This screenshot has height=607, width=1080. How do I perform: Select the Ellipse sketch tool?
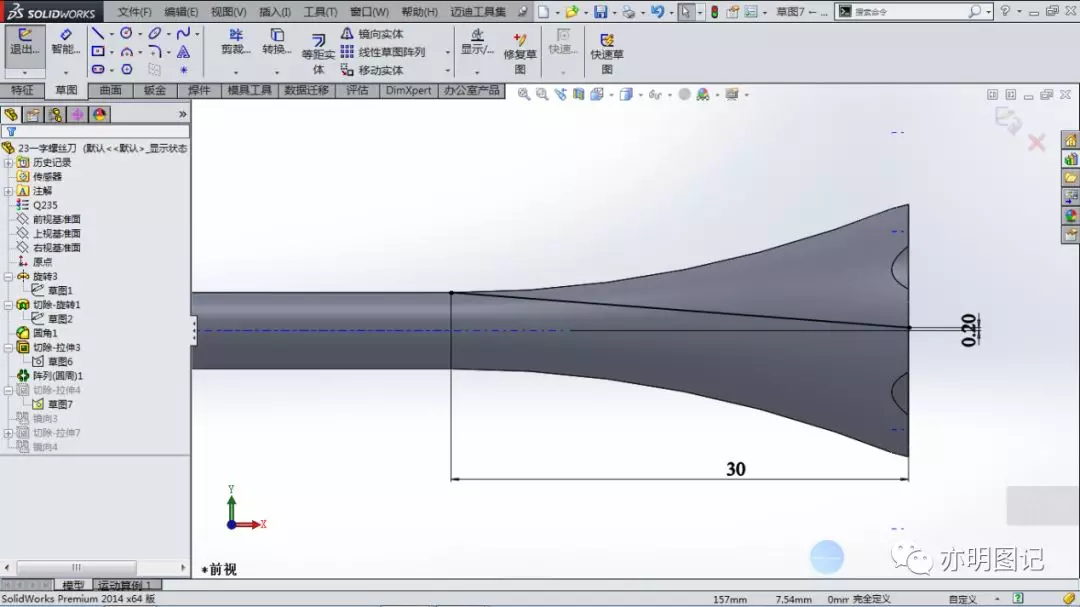click(155, 33)
